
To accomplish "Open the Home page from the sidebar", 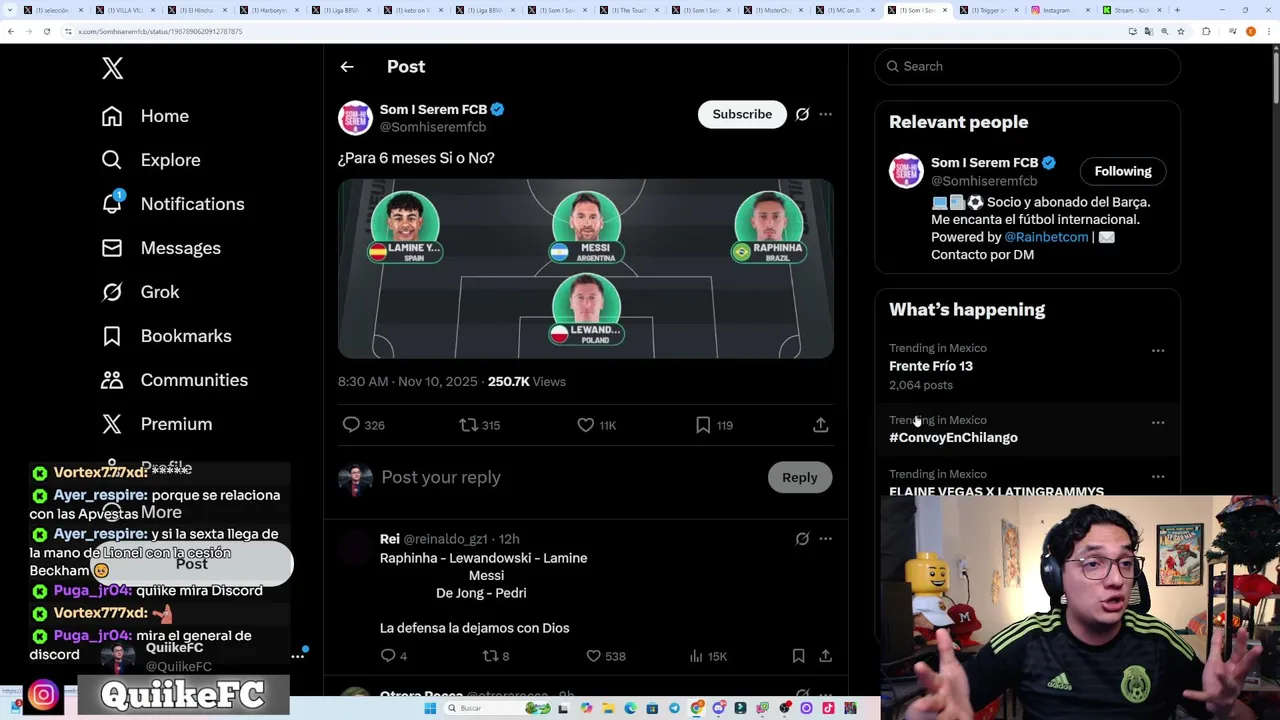I will coord(145,116).
